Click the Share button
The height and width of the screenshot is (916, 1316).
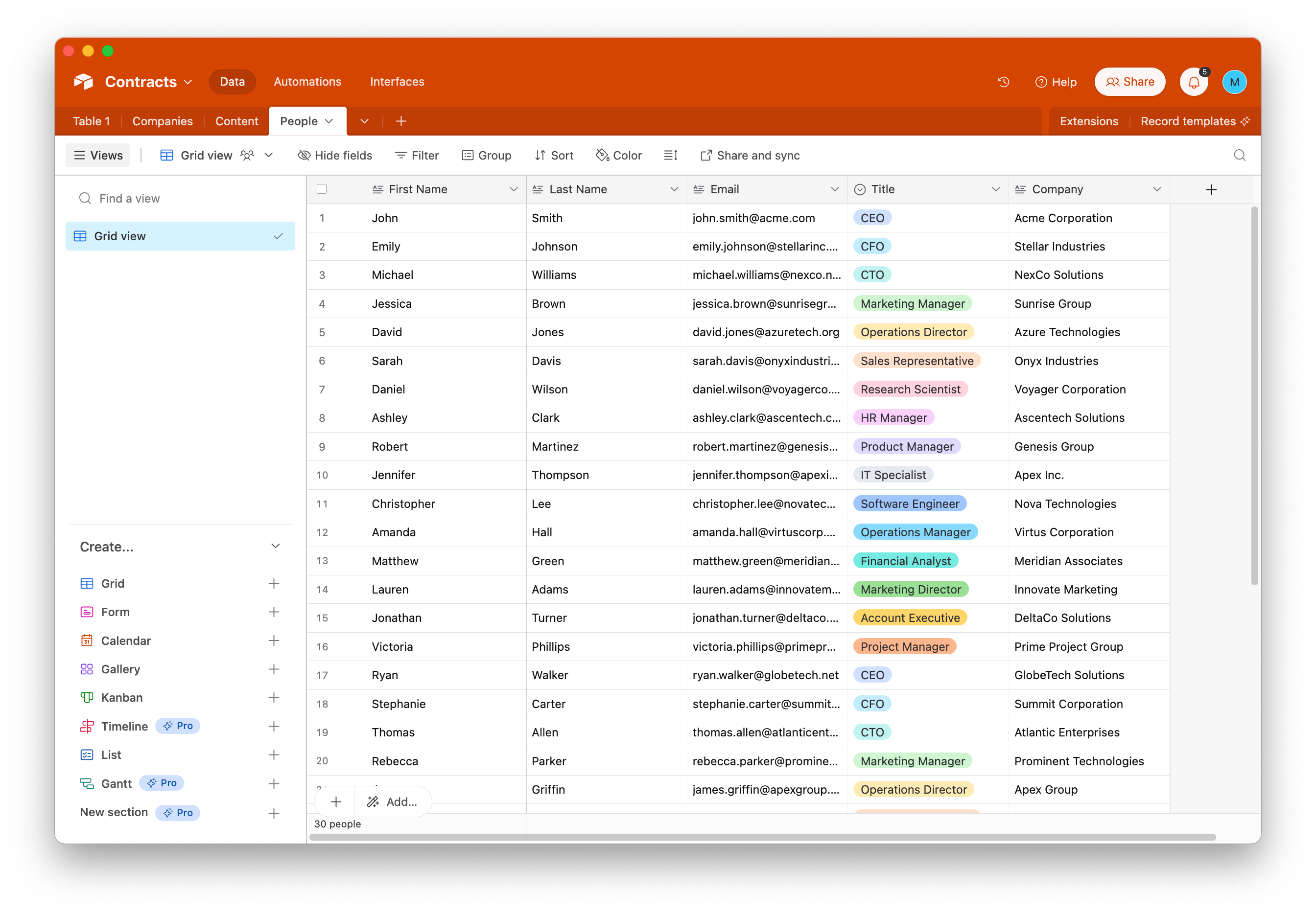[1129, 81]
